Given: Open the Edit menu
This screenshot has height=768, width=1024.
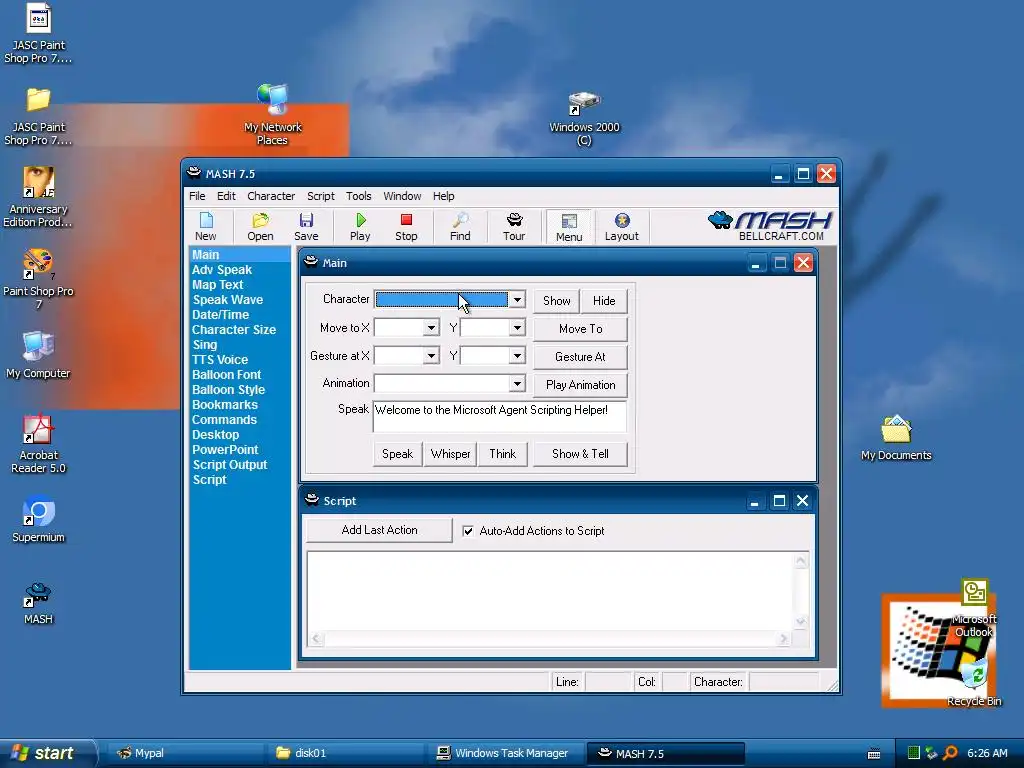Looking at the screenshot, I should coord(226,196).
